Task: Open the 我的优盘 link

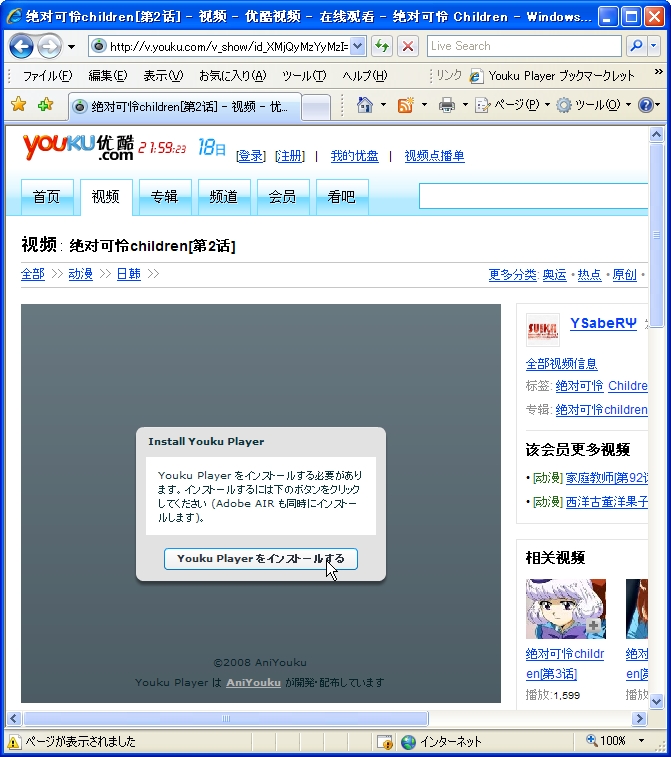Action: click(354, 156)
